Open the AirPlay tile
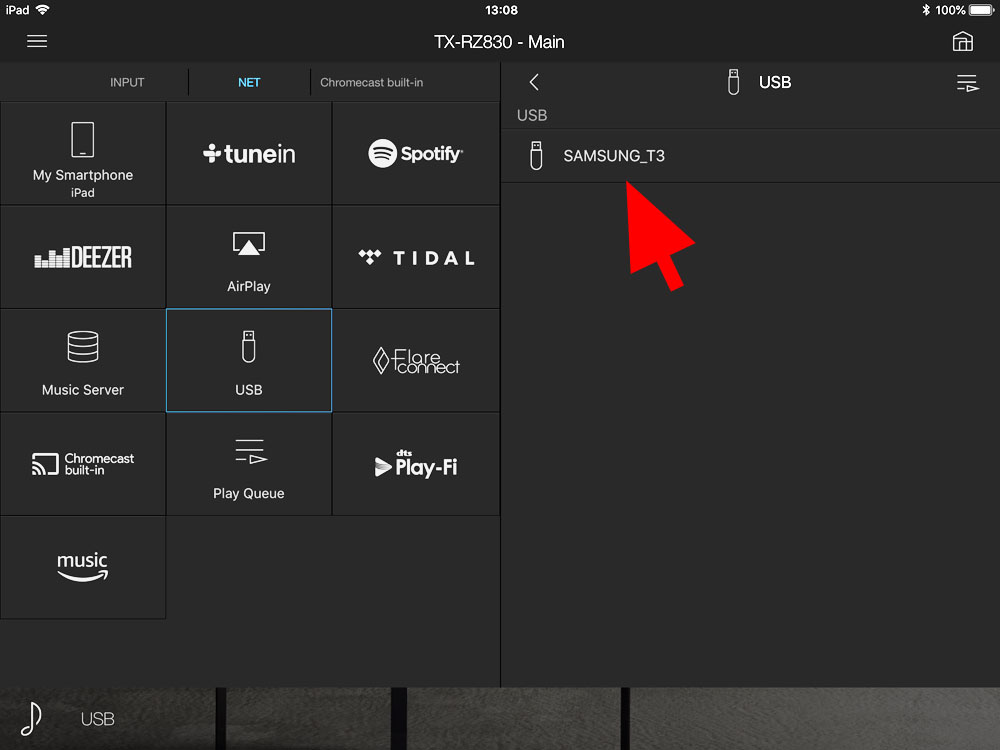1000x750 pixels. tap(249, 257)
